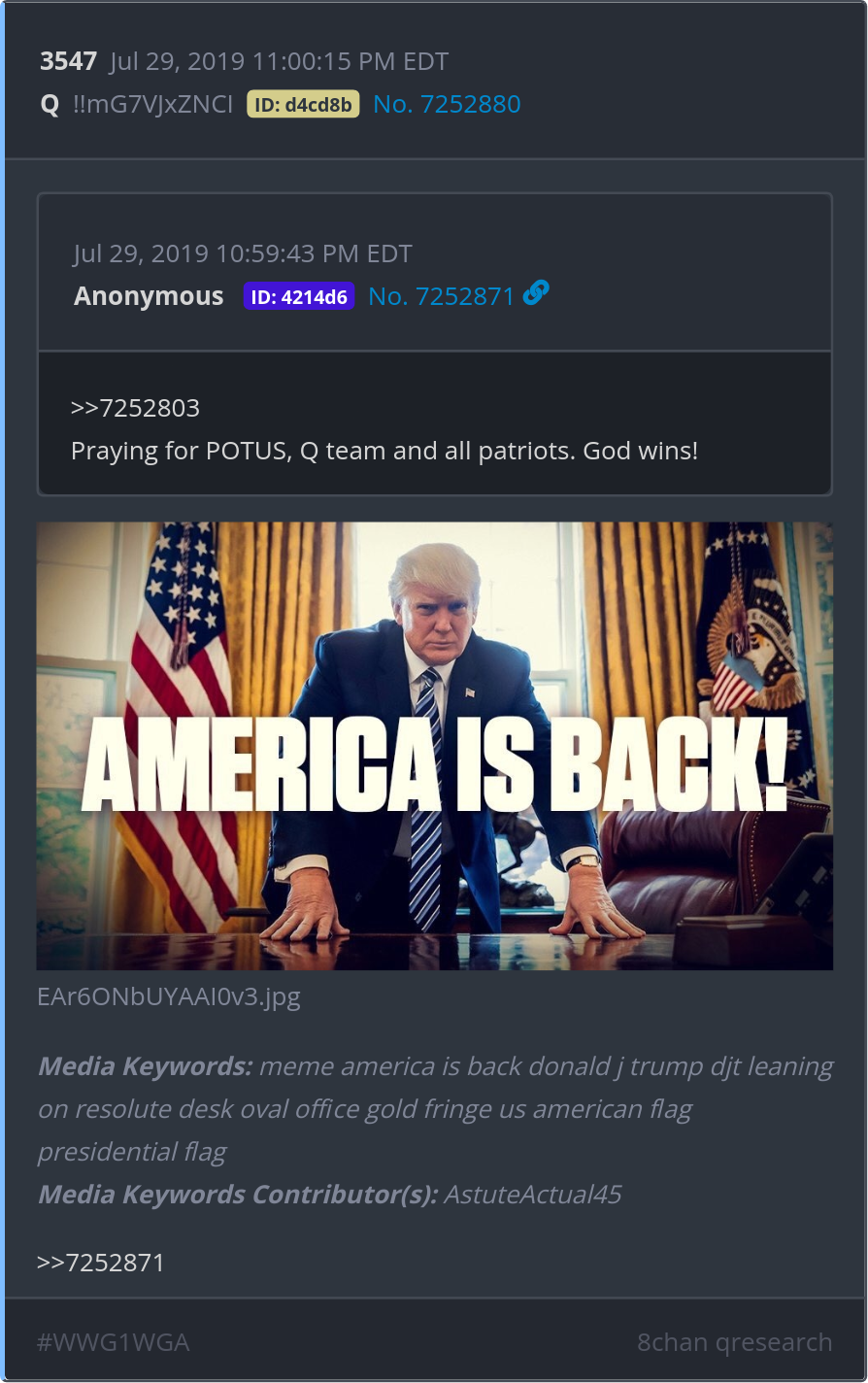Open quoted post link No. 7252871
This screenshot has width=868, height=1383.
click(441, 296)
